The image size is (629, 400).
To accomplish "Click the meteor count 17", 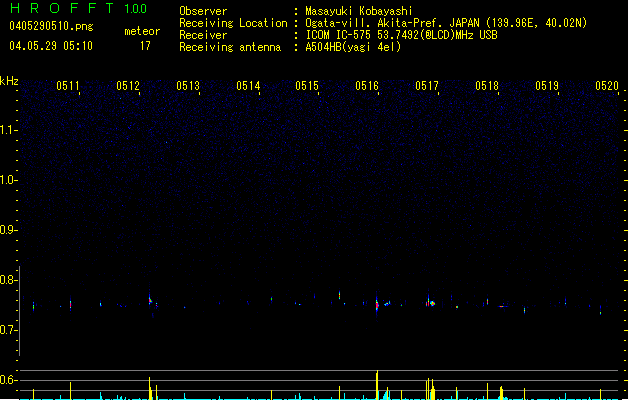I will (x=145, y=46).
